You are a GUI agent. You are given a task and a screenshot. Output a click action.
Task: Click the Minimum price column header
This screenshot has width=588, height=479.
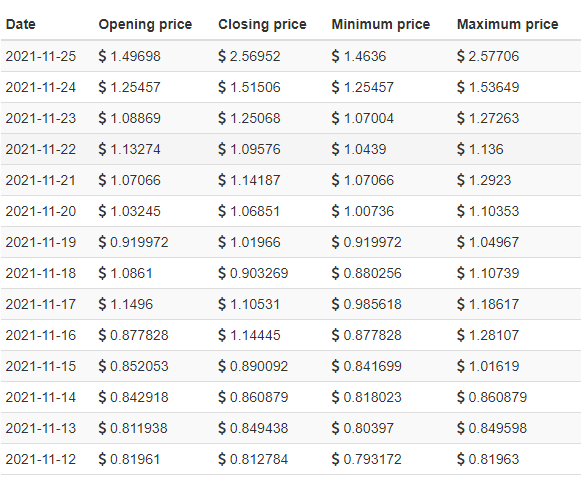tap(381, 24)
